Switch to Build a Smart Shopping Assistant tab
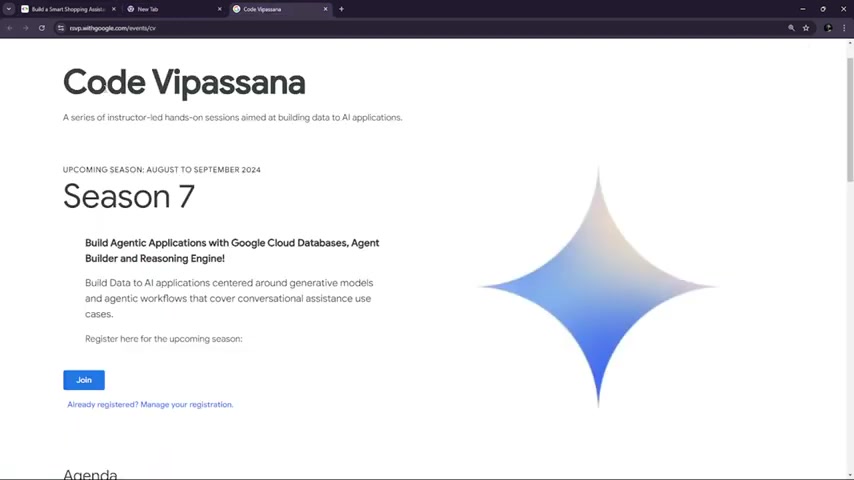This screenshot has height=480, width=854. [68, 9]
